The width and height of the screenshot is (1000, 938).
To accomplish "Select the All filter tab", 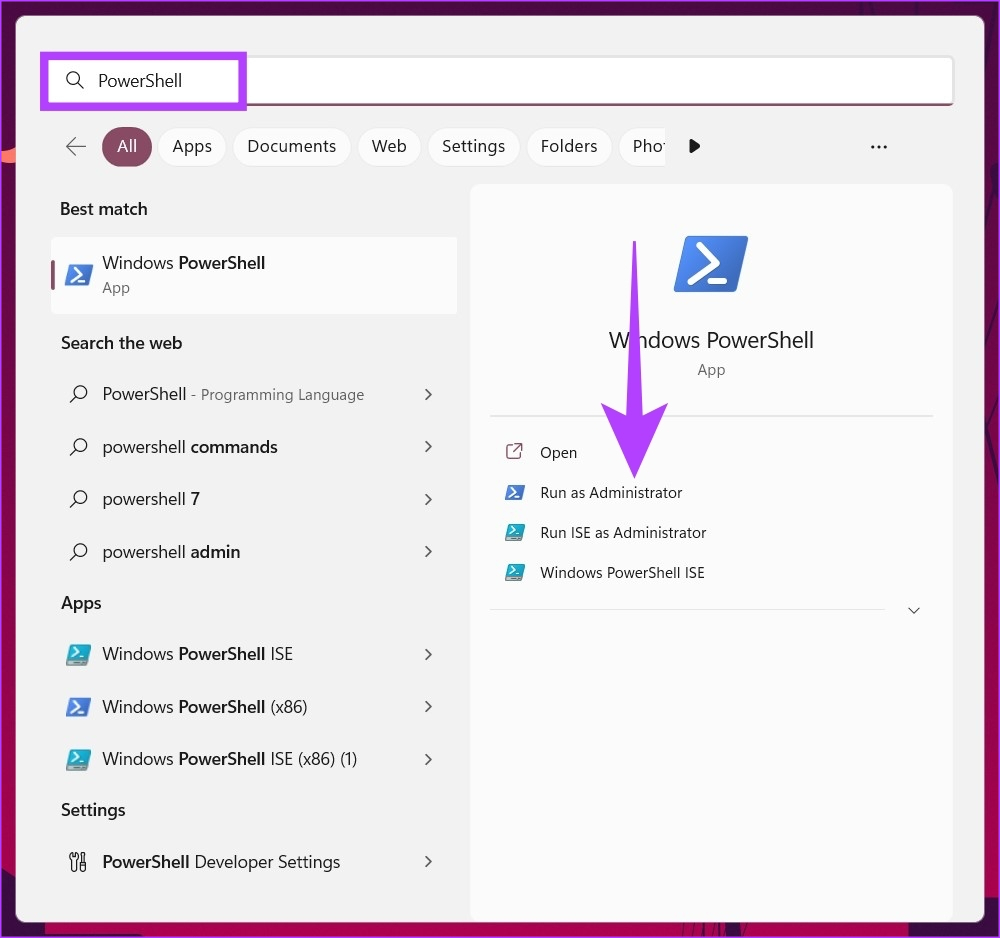I will click(x=127, y=147).
